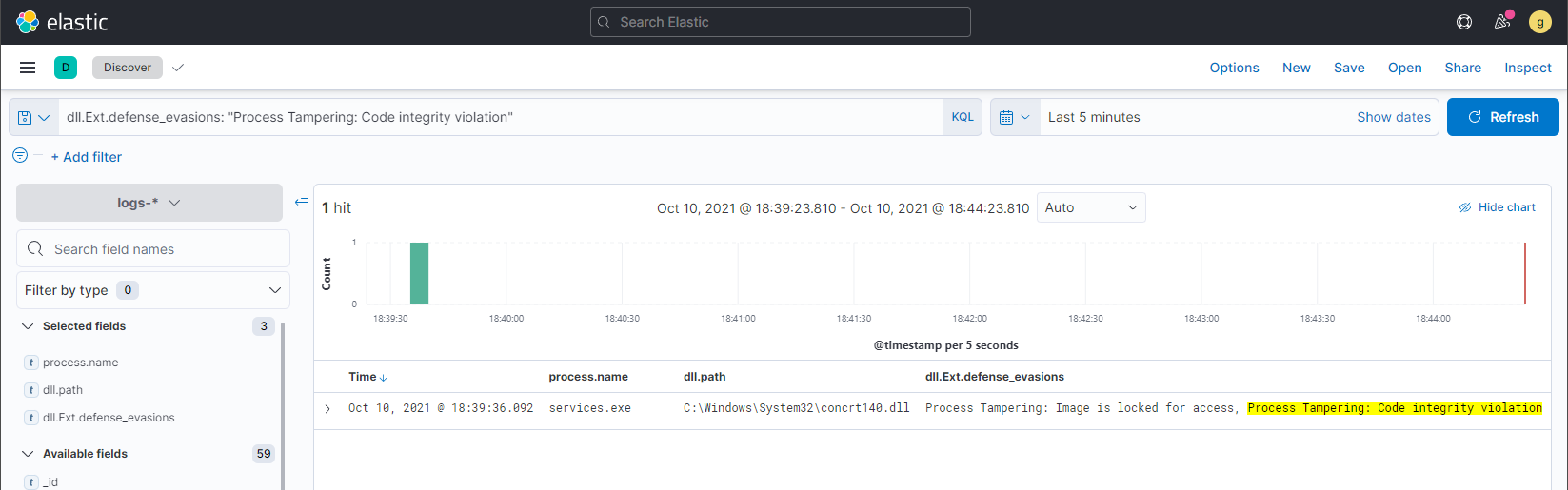Open the user avatar g menu

pos(1540,22)
